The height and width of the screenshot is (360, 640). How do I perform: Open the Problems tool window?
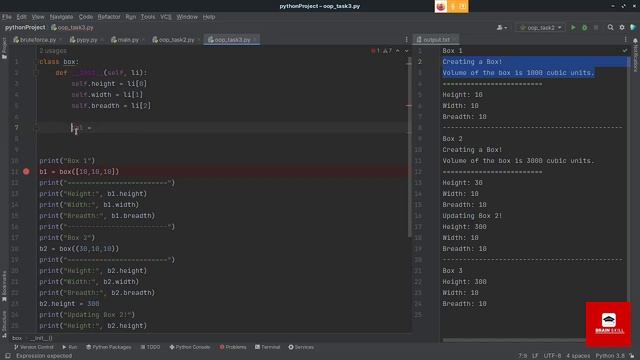pyautogui.click(x=233, y=347)
